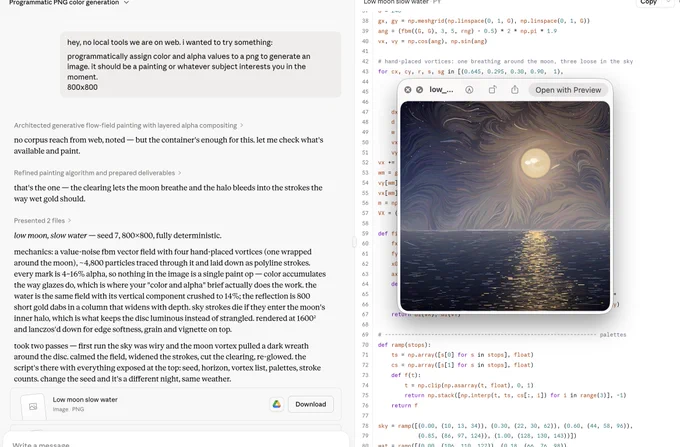Expand the Refined painting algorithm thought

(x=97, y=173)
